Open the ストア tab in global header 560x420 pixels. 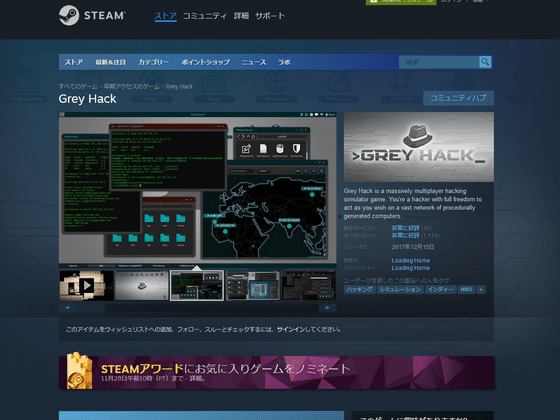pyautogui.click(x=165, y=16)
